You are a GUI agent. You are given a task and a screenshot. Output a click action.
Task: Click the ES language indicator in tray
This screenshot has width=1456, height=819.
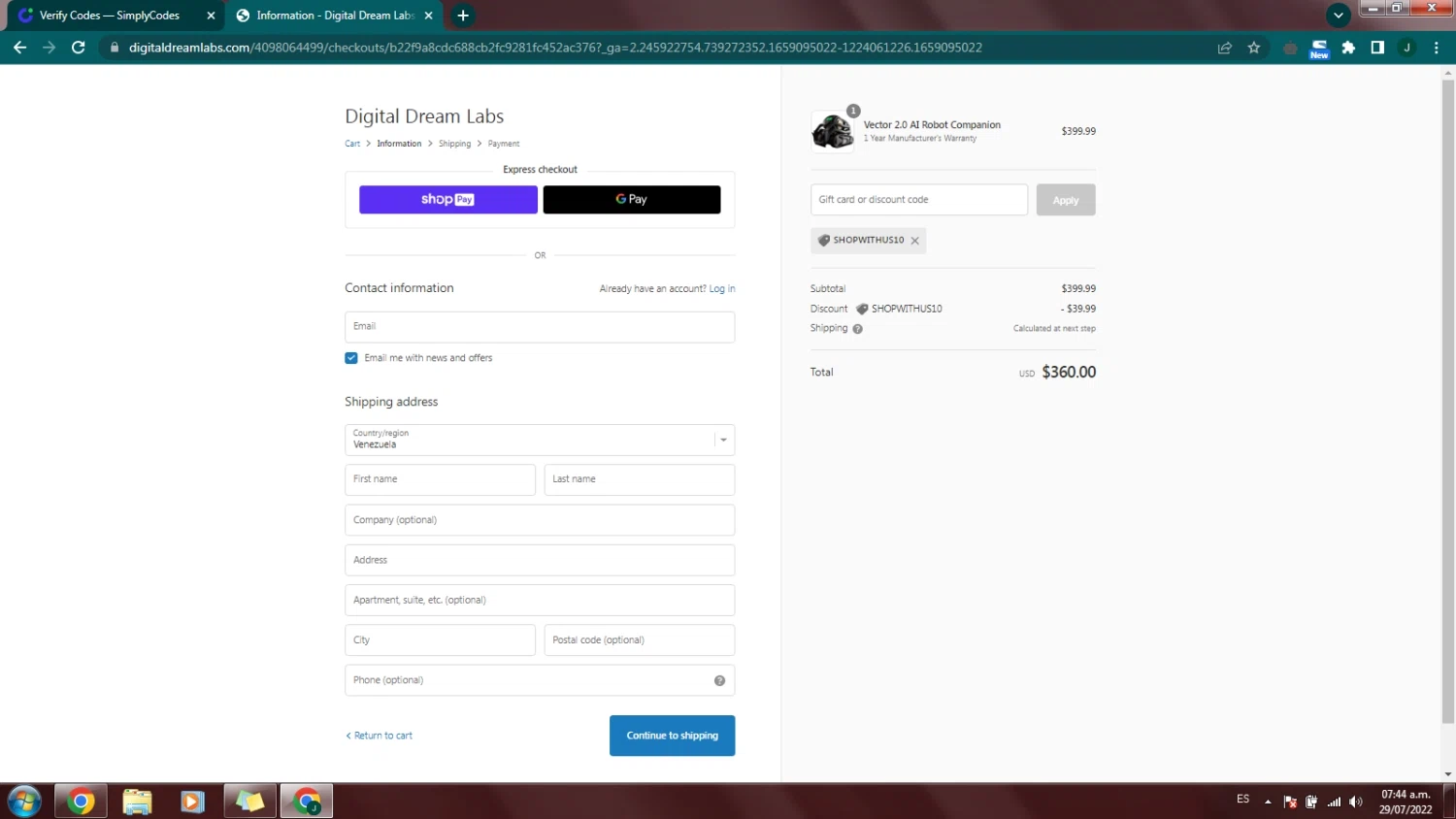point(1242,800)
